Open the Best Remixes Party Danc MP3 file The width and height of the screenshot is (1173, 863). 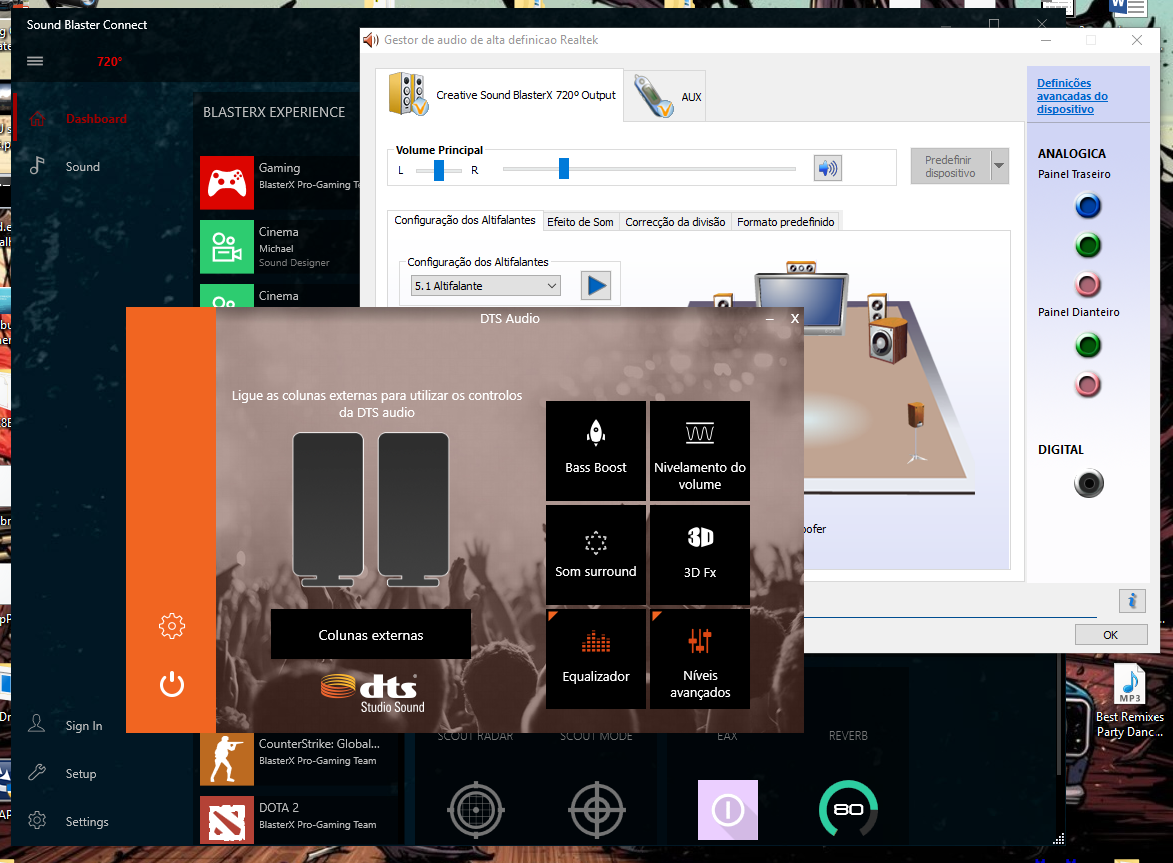pyautogui.click(x=1130, y=701)
